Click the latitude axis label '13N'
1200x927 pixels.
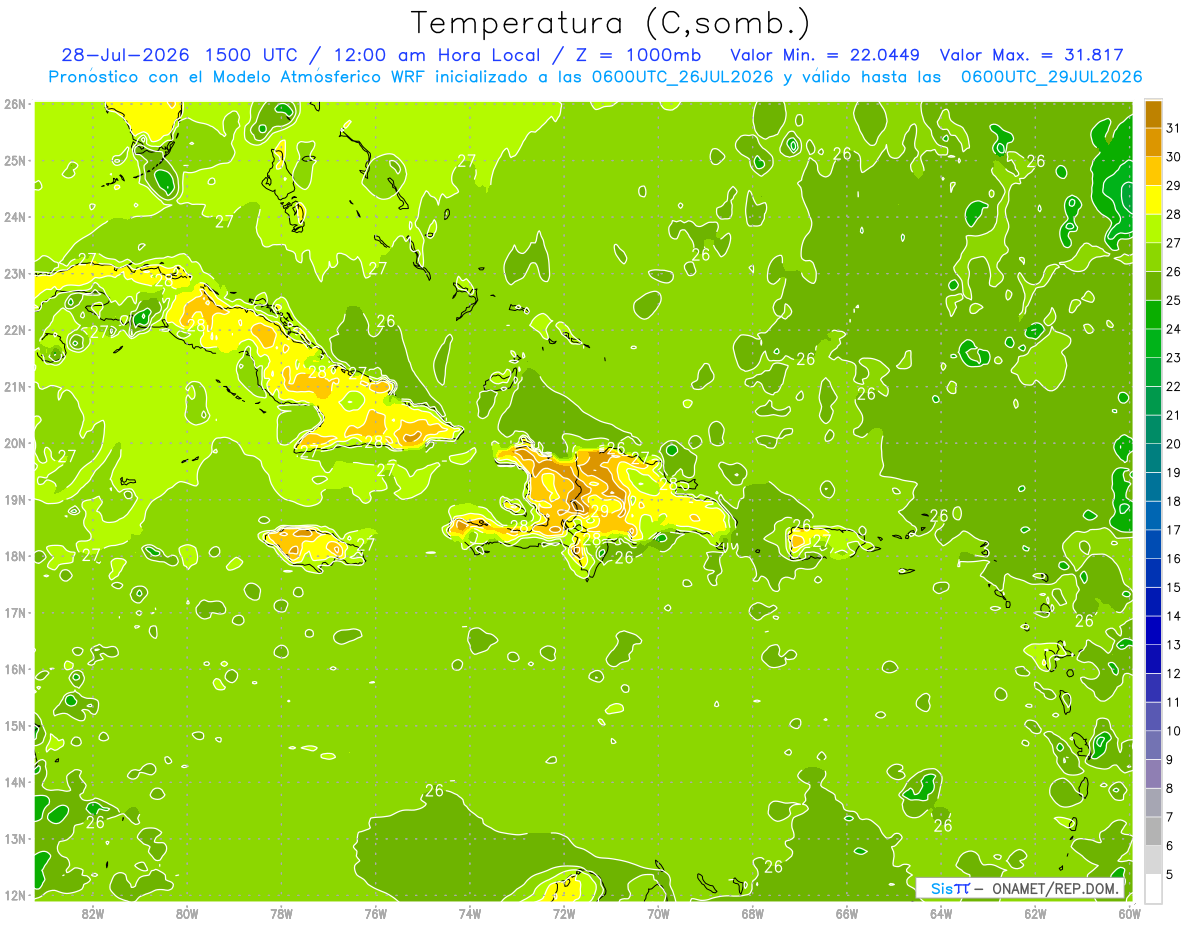click(15, 838)
